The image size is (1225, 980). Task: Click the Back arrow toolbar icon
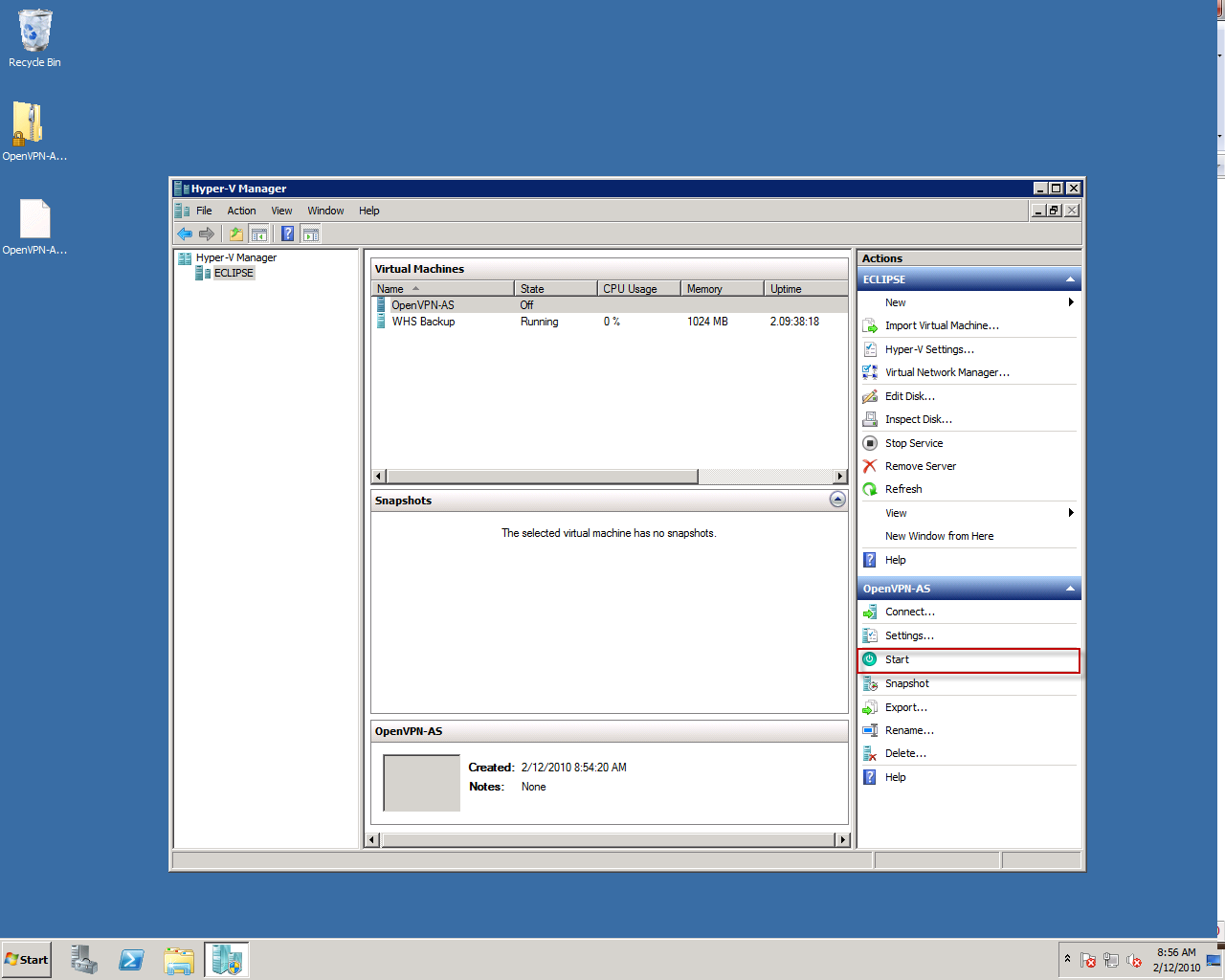click(185, 234)
